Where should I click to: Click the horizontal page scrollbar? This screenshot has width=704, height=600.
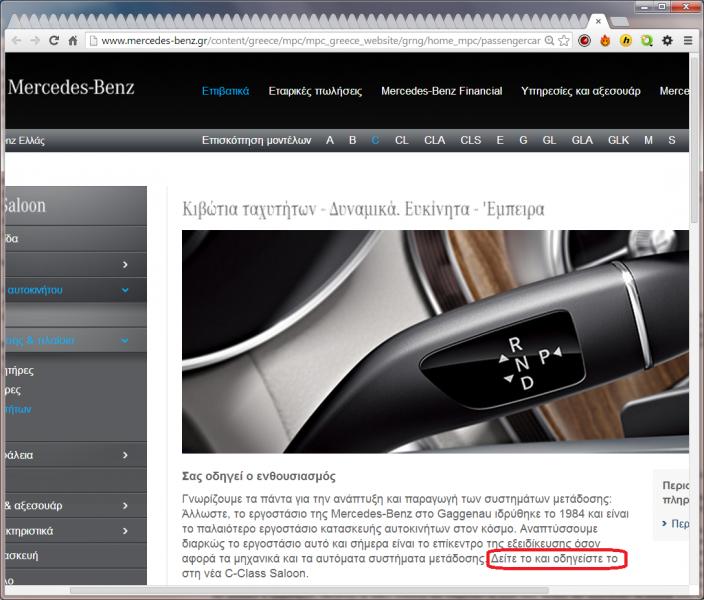309,590
